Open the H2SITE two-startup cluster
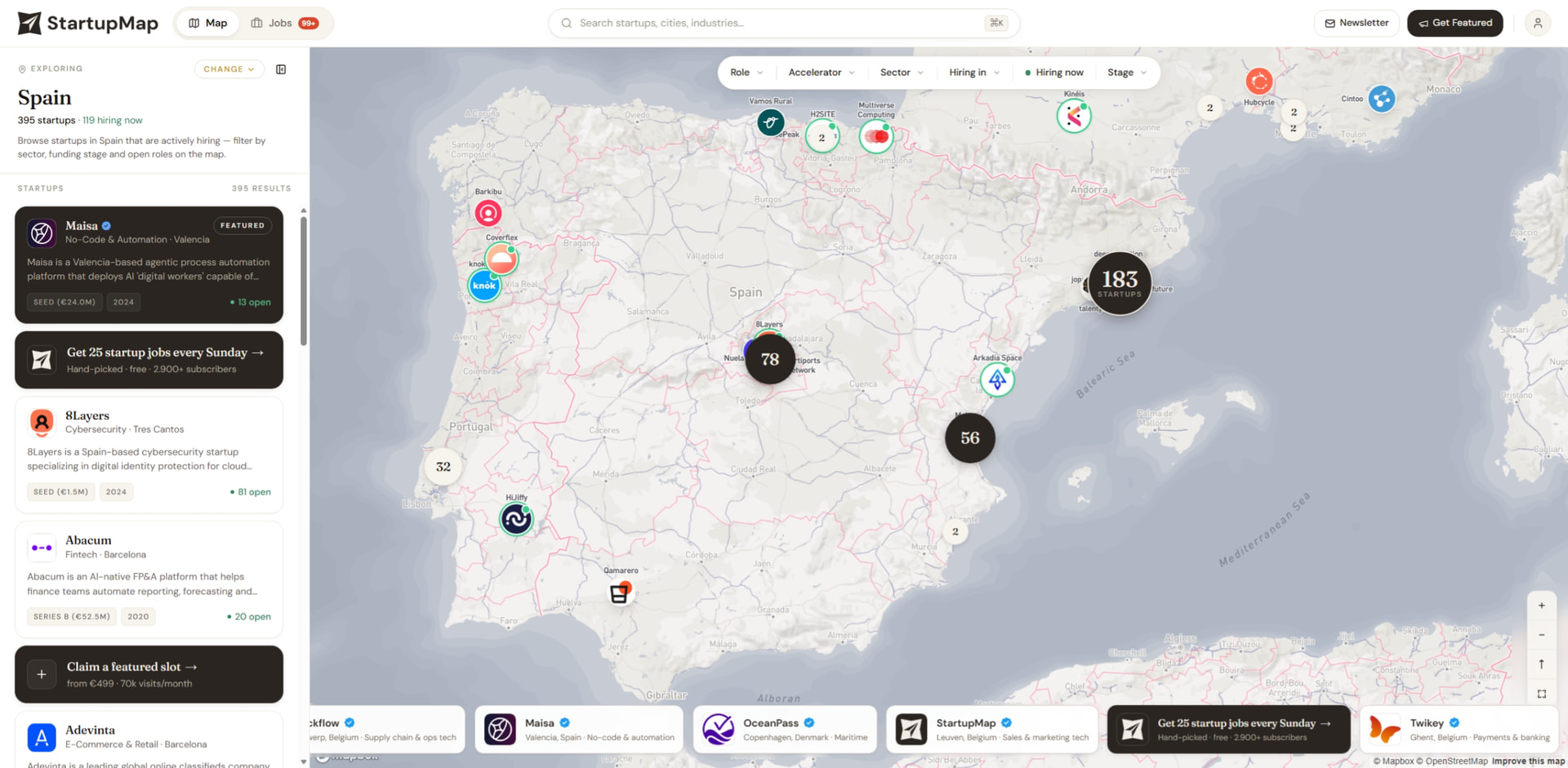The height and width of the screenshot is (768, 1568). point(822,137)
